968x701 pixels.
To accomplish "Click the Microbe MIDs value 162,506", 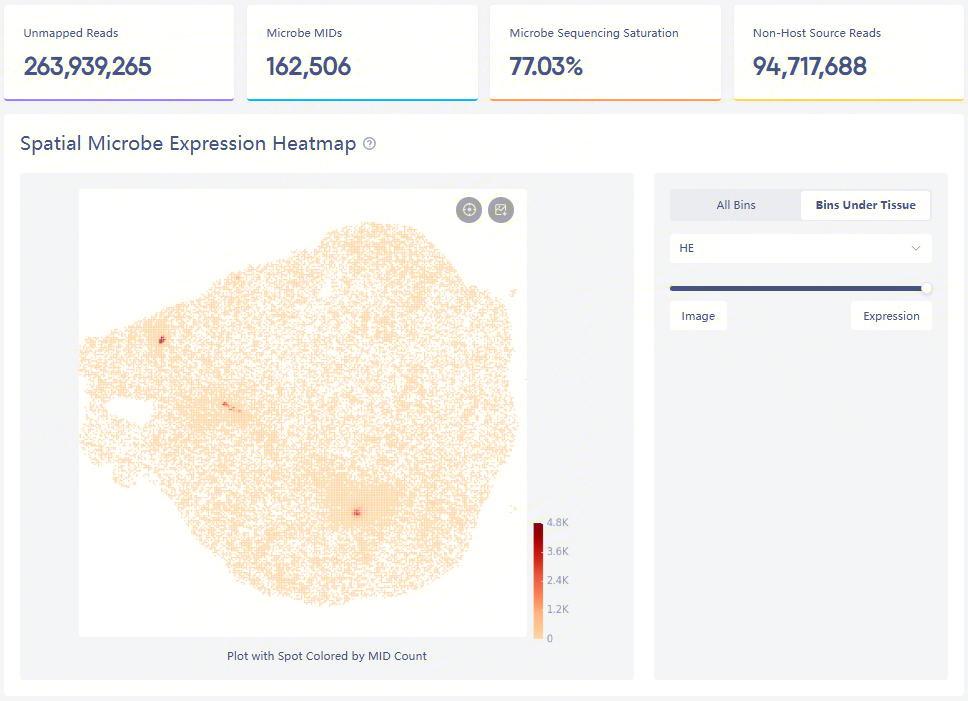I will [x=309, y=67].
